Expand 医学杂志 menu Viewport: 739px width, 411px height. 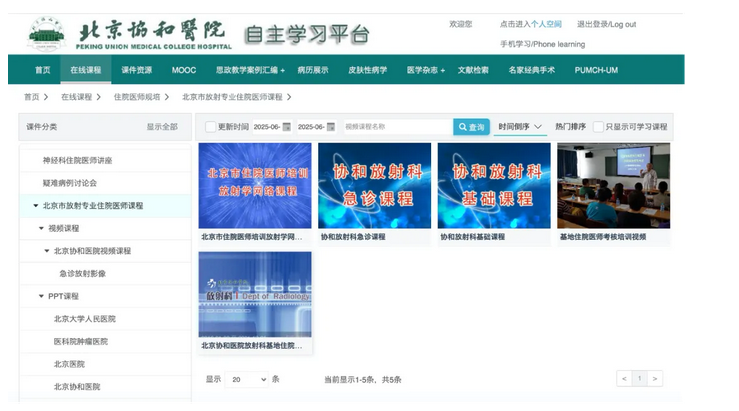coord(426,70)
